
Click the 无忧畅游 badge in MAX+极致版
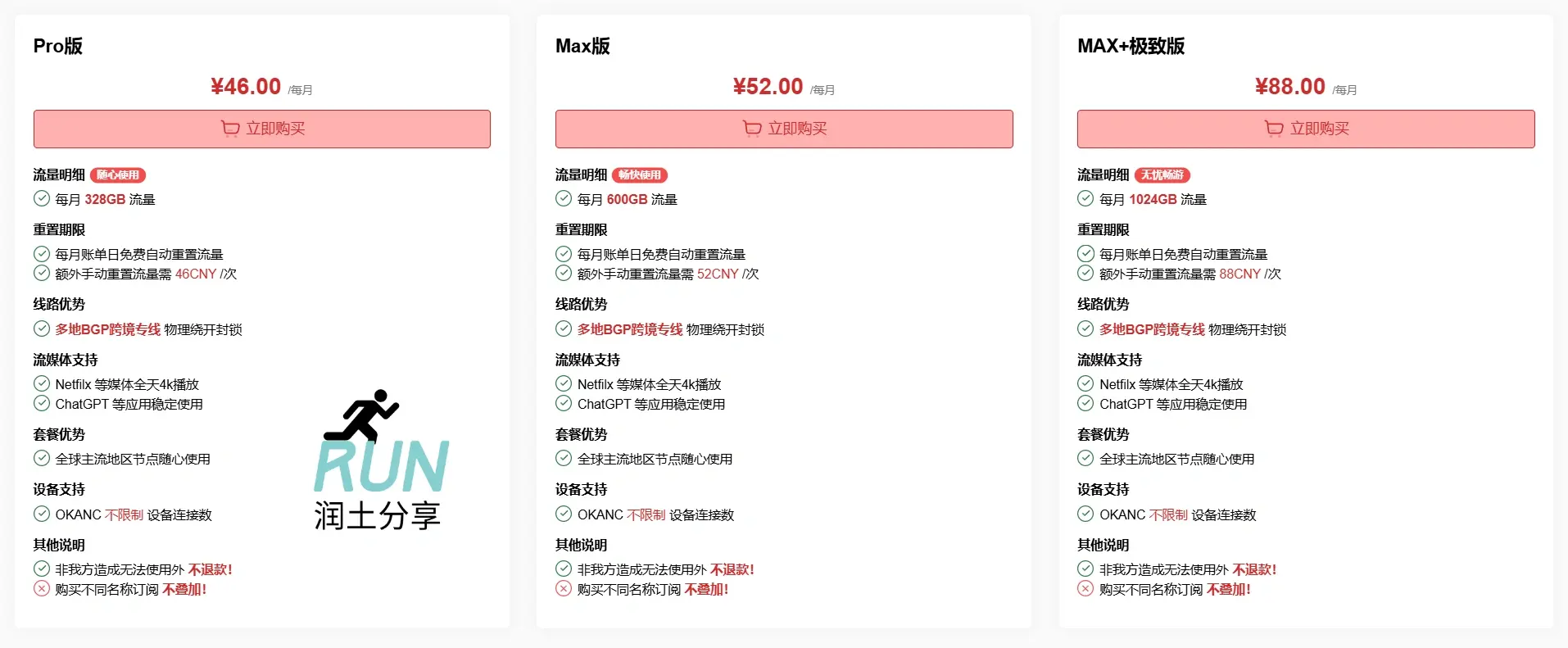1162,174
